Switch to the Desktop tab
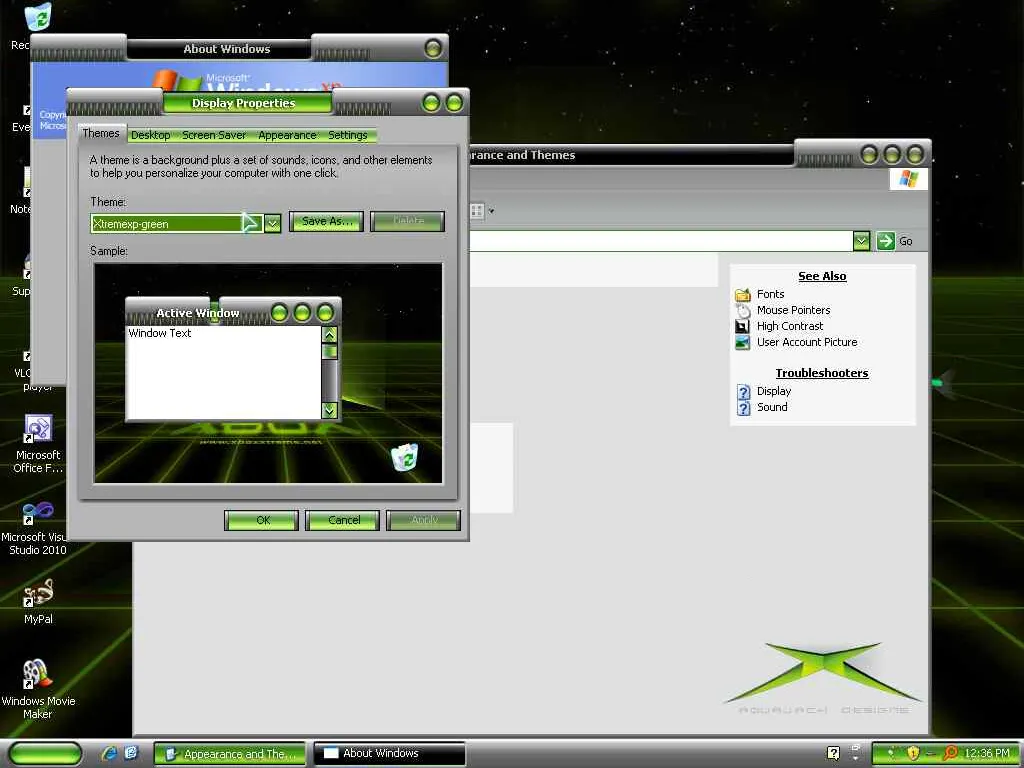Screen dimensions: 1024x768 (150, 135)
